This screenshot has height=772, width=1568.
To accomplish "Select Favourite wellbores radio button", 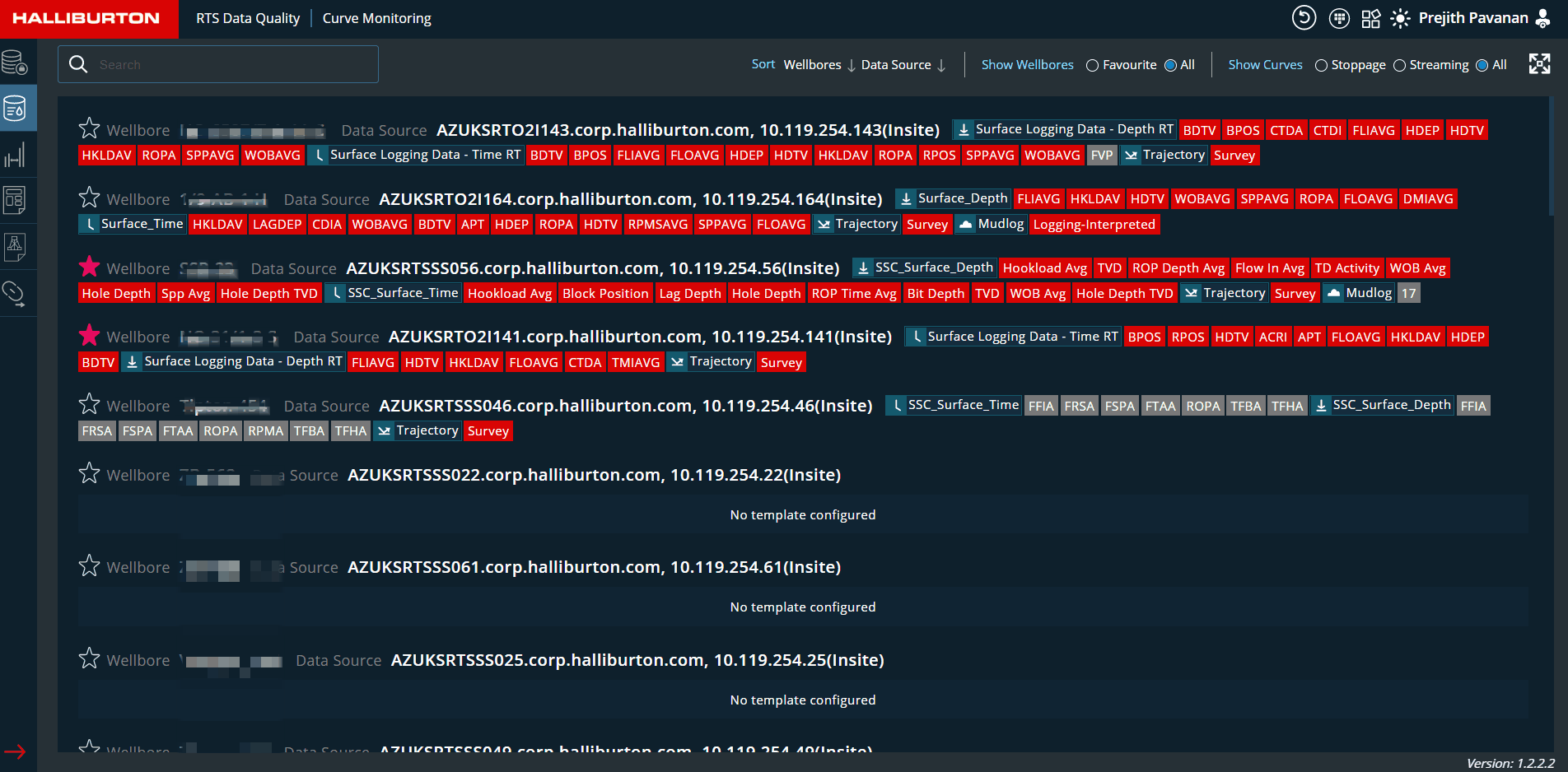I will [x=1092, y=66].
